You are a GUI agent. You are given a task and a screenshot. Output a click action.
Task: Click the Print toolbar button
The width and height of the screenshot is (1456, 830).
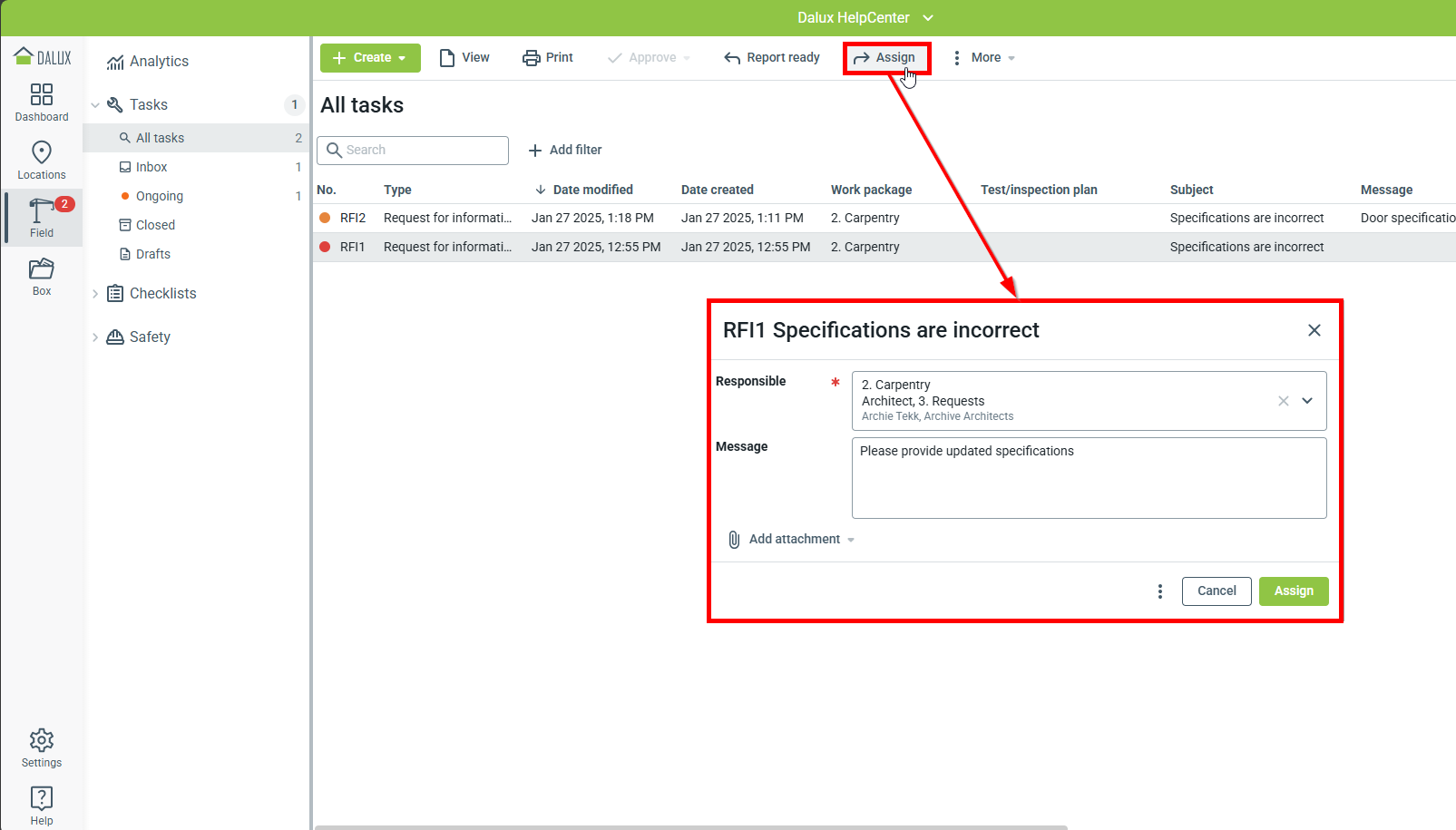[x=548, y=58]
